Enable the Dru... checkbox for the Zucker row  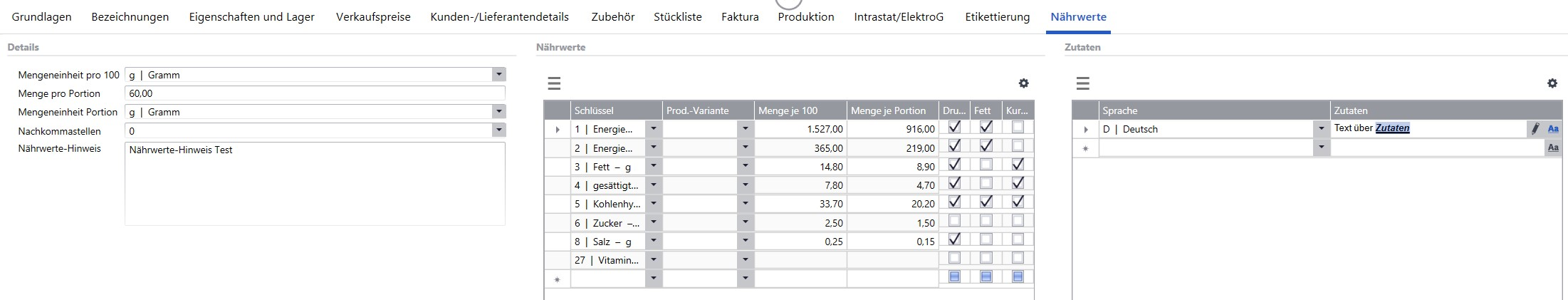[954, 221]
